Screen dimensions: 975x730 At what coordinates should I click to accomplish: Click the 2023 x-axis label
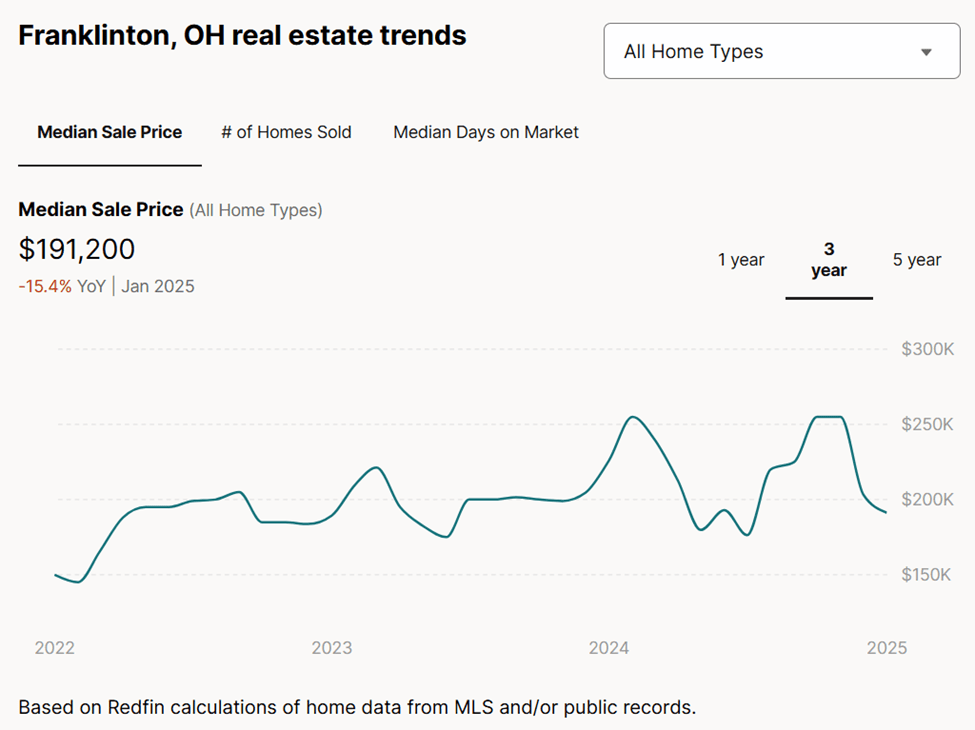[x=332, y=648]
